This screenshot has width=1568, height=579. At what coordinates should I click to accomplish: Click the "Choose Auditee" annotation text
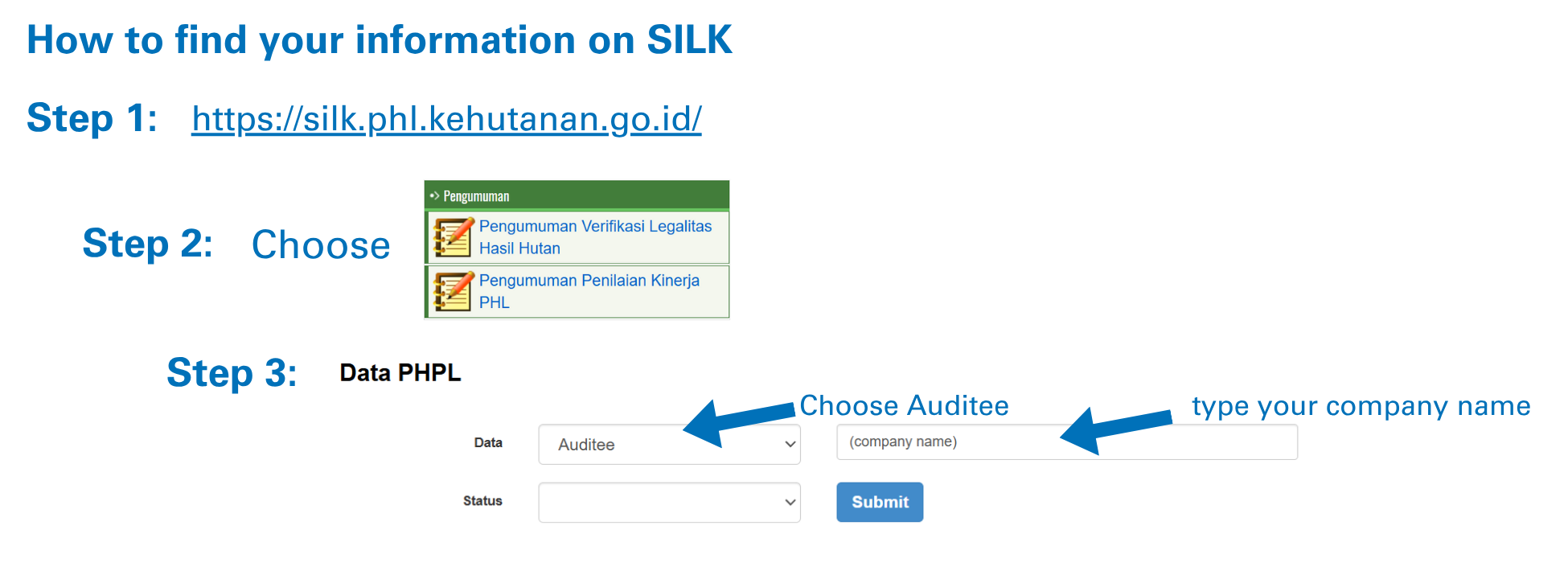point(904,406)
